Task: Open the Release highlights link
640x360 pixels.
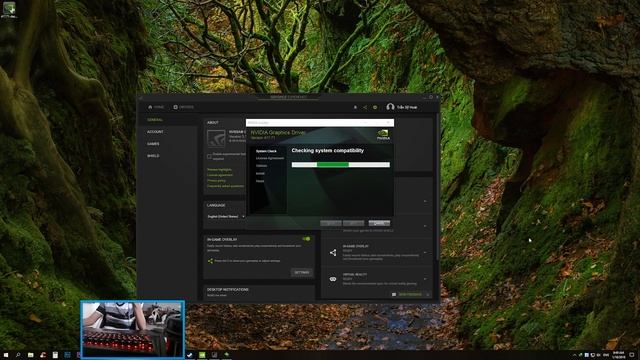Action: pyautogui.click(x=219, y=169)
